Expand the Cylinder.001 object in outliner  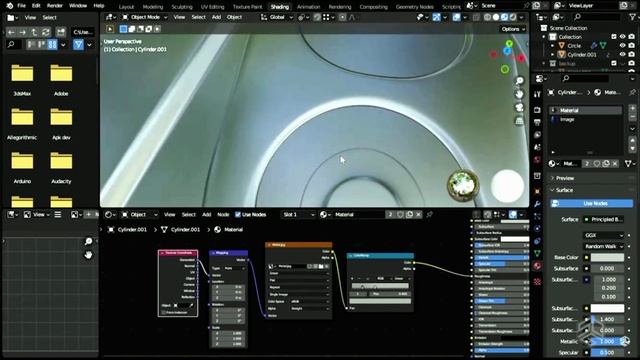coord(552,54)
